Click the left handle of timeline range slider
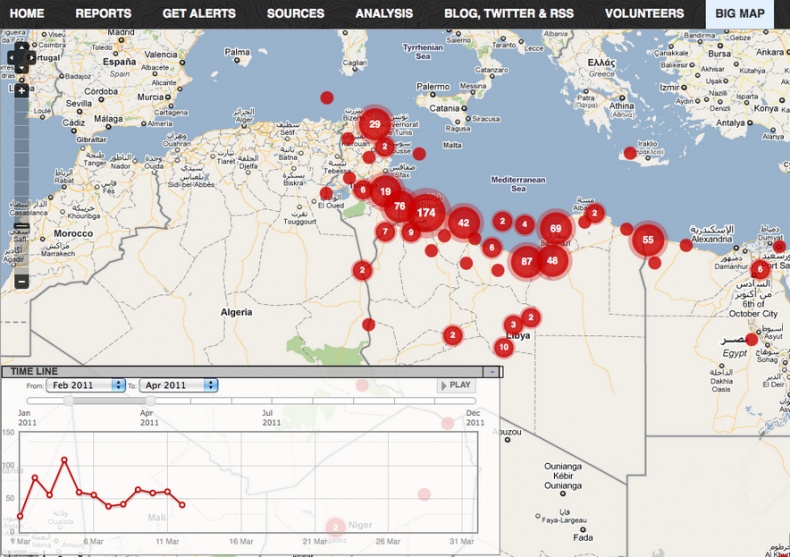The image size is (790, 557). 68,400
